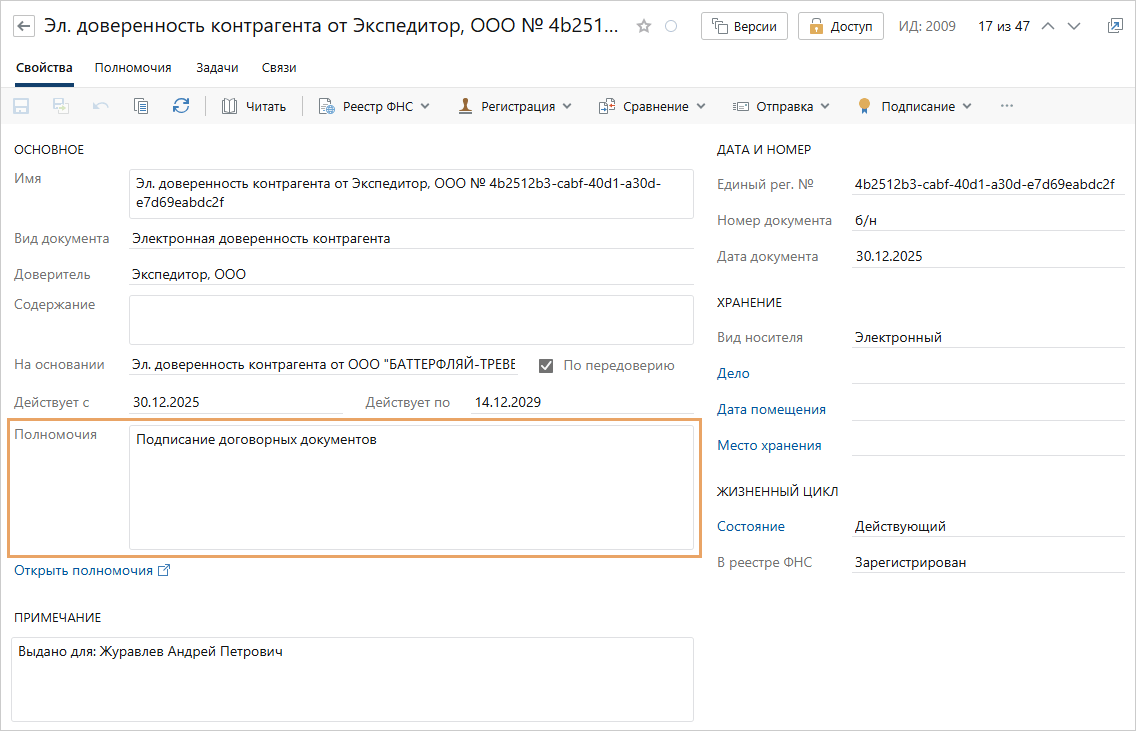Go to next document arrow
Image resolution: width=1136 pixels, height=731 pixels.
click(1074, 26)
